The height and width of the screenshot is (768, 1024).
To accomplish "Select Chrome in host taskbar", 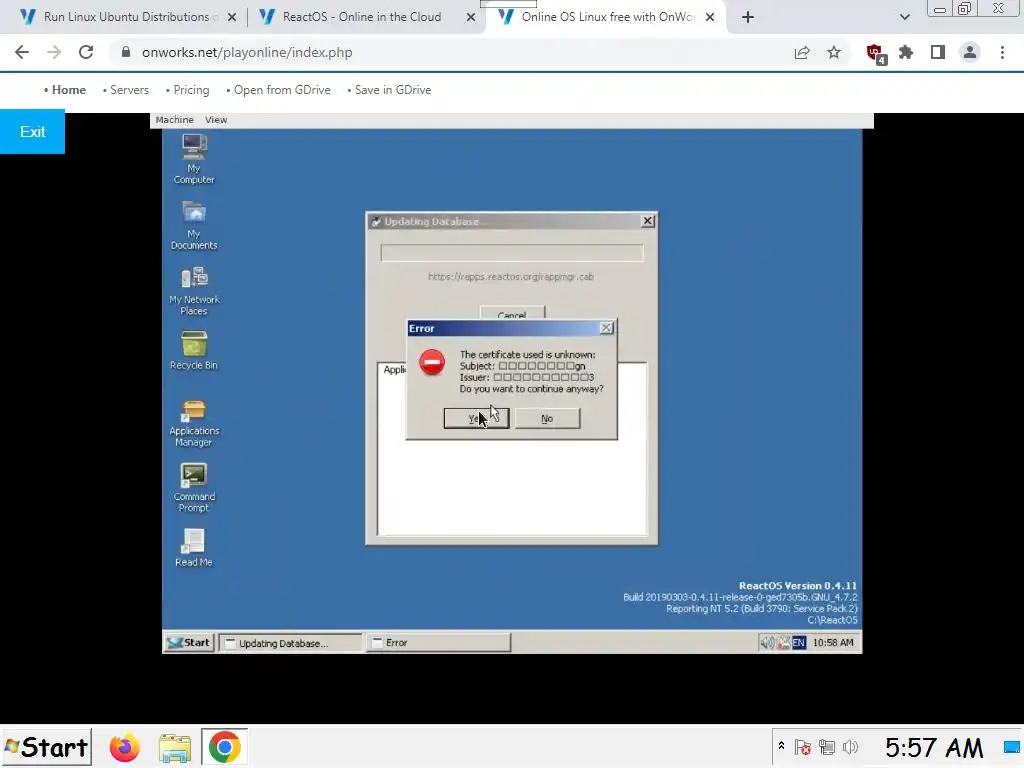I will pos(224,748).
